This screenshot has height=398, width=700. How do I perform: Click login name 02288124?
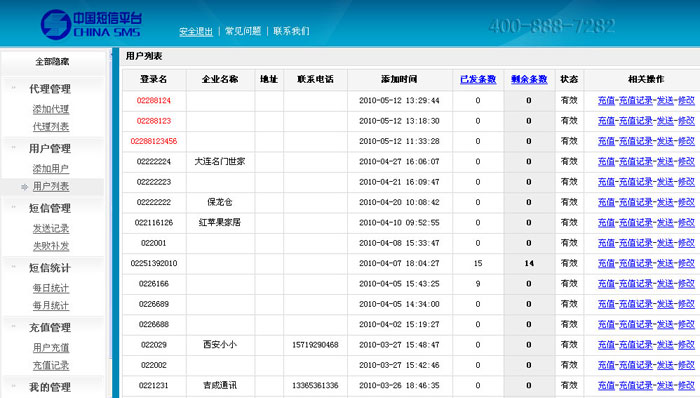[154, 100]
